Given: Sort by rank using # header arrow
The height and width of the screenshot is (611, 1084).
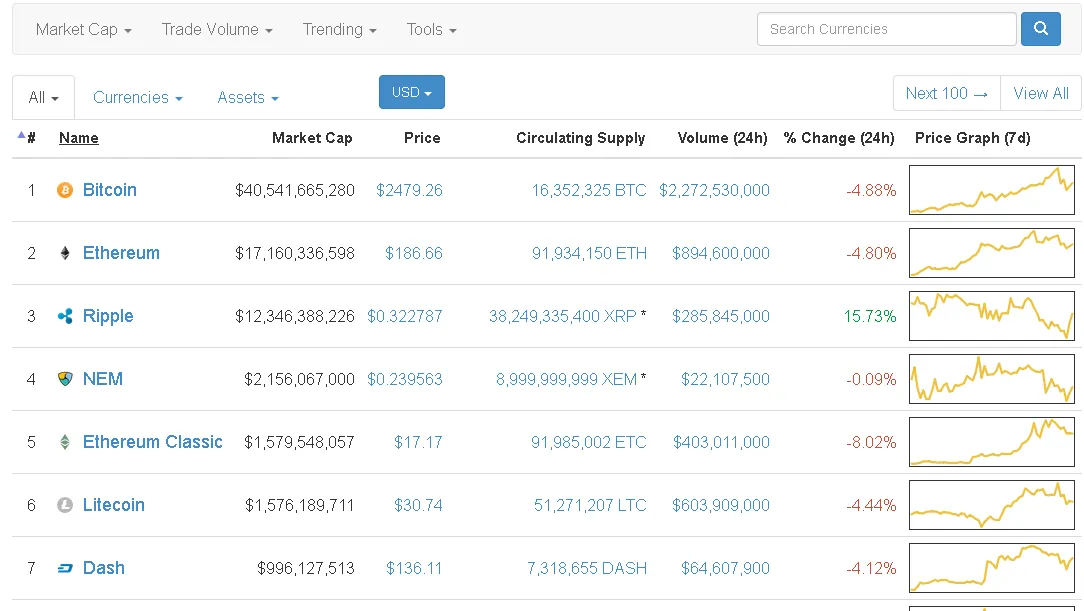Looking at the screenshot, I should [x=21, y=135].
